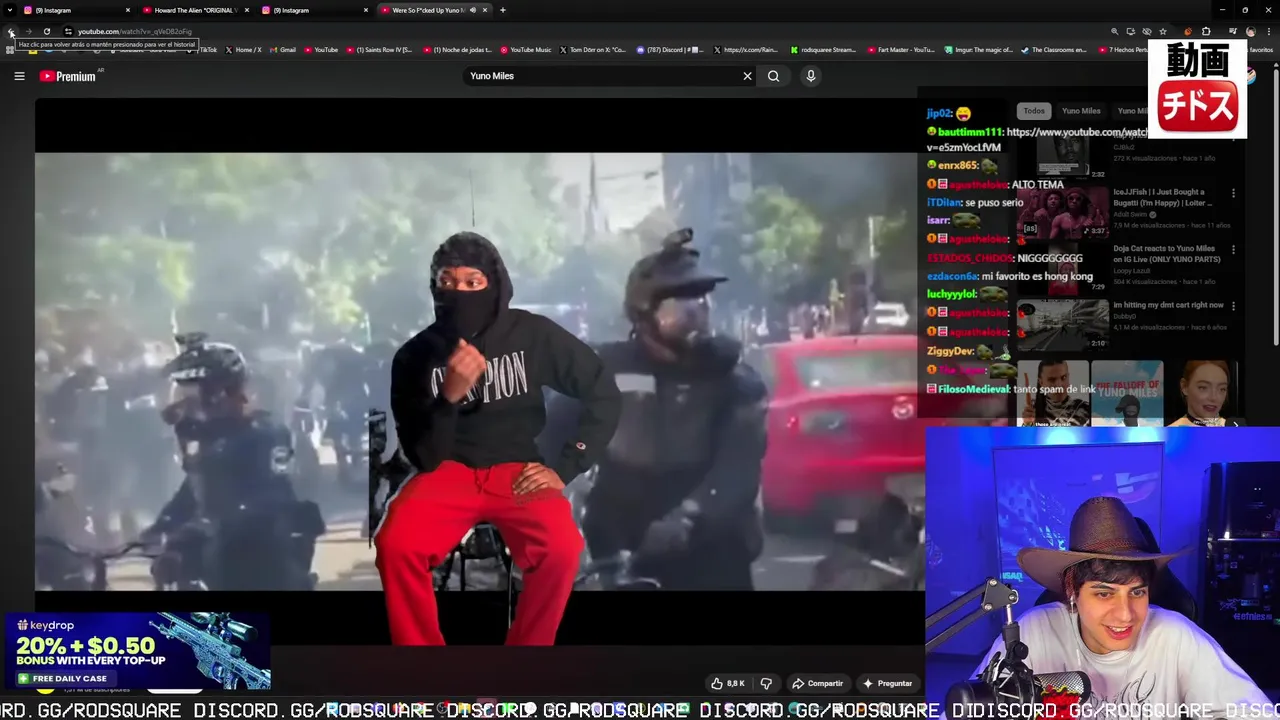Open the YouTube hamburger guide menu
The height and width of the screenshot is (720, 1280).
pyautogui.click(x=19, y=76)
